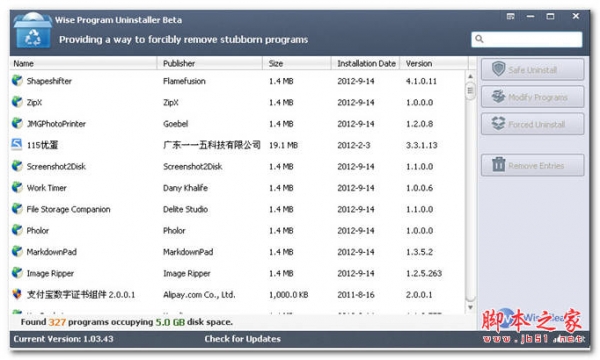
Task: Click inside the search input field
Action: pos(527,39)
